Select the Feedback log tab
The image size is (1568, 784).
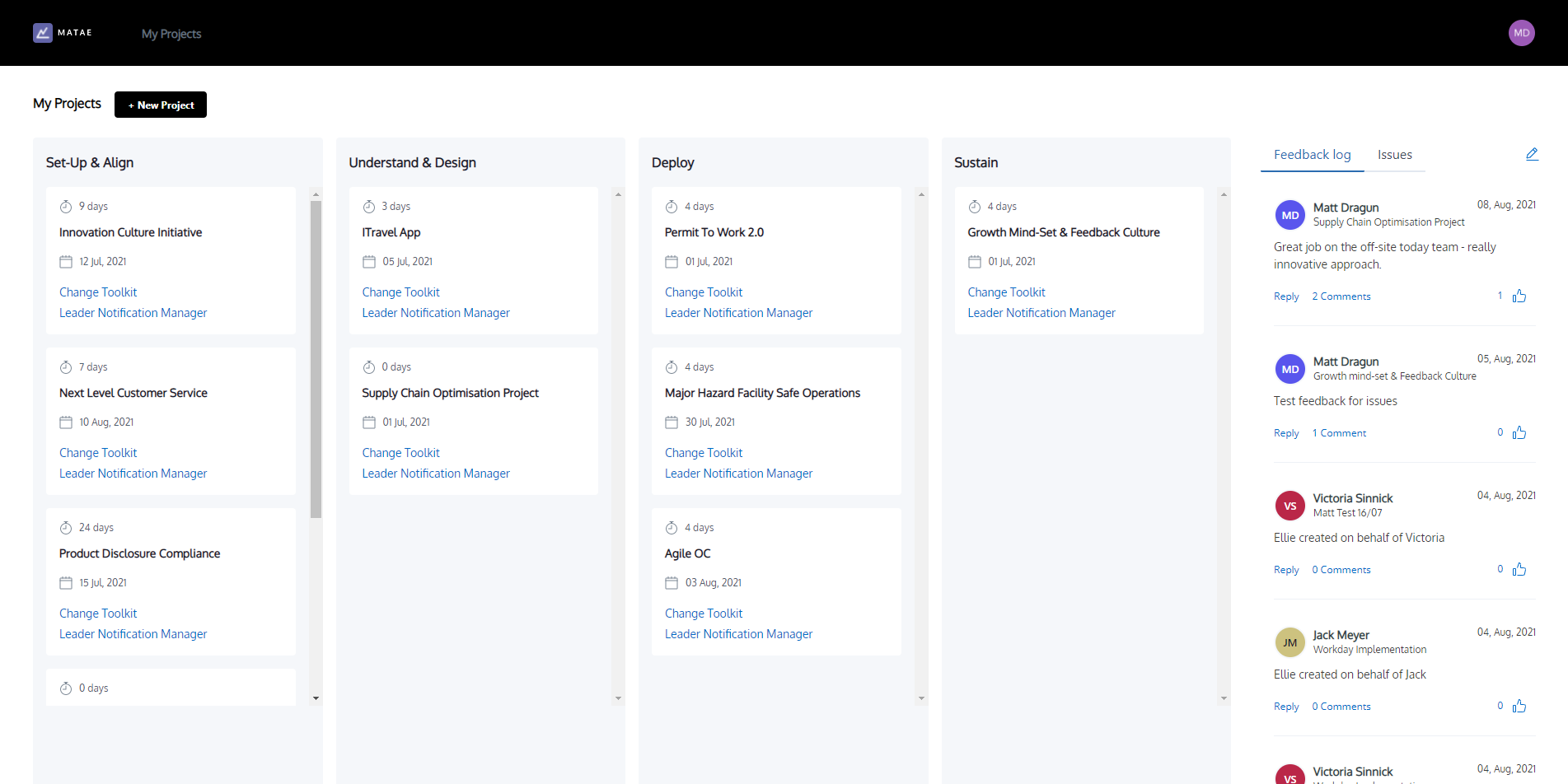click(x=1312, y=154)
